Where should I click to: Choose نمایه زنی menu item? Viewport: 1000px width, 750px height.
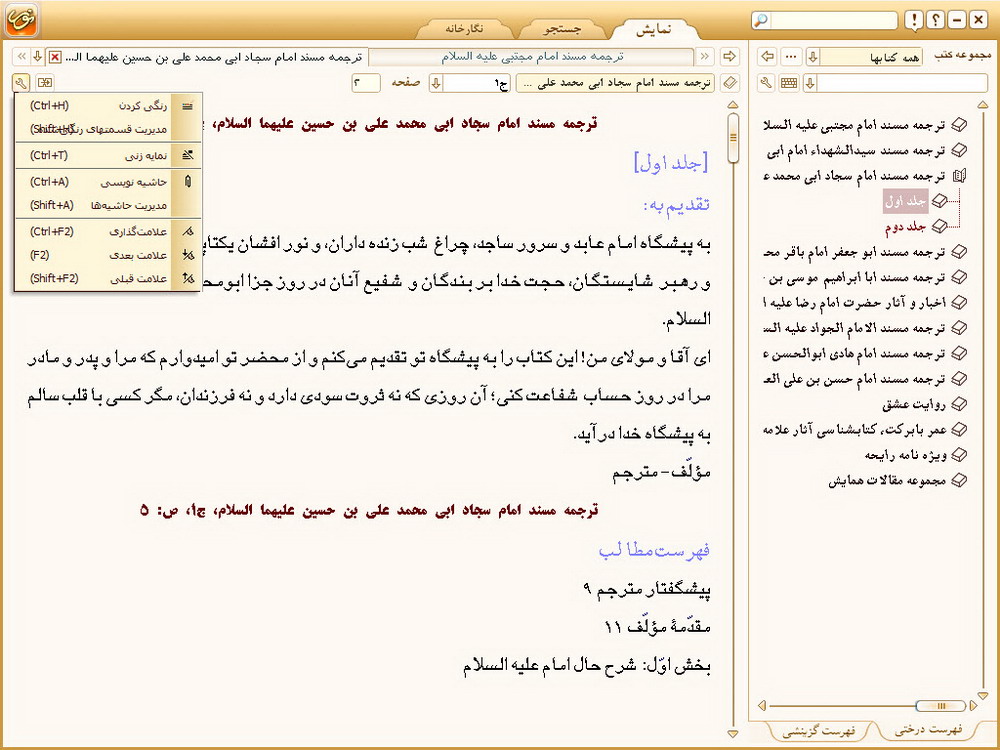pyautogui.click(x=108, y=155)
